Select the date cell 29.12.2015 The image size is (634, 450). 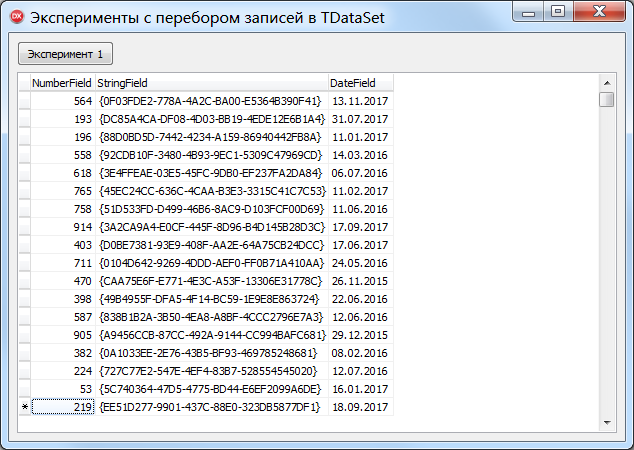(360, 335)
